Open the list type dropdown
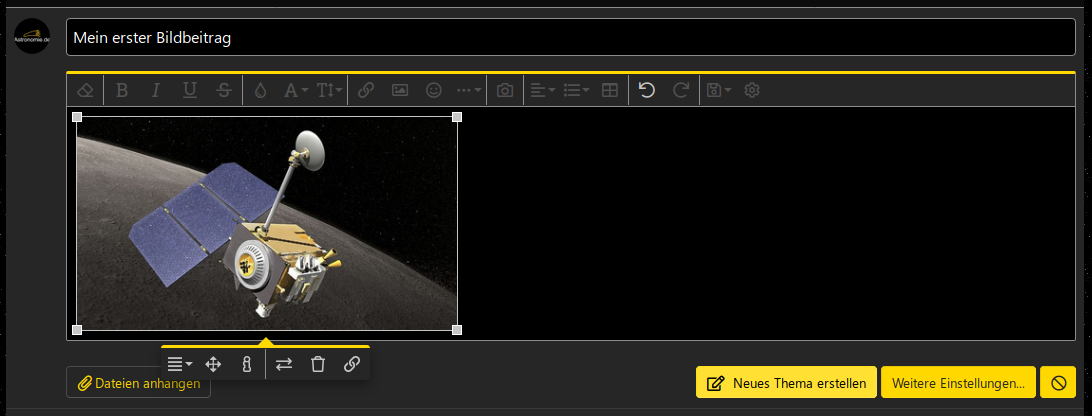The image size is (1092, 416). tap(576, 90)
